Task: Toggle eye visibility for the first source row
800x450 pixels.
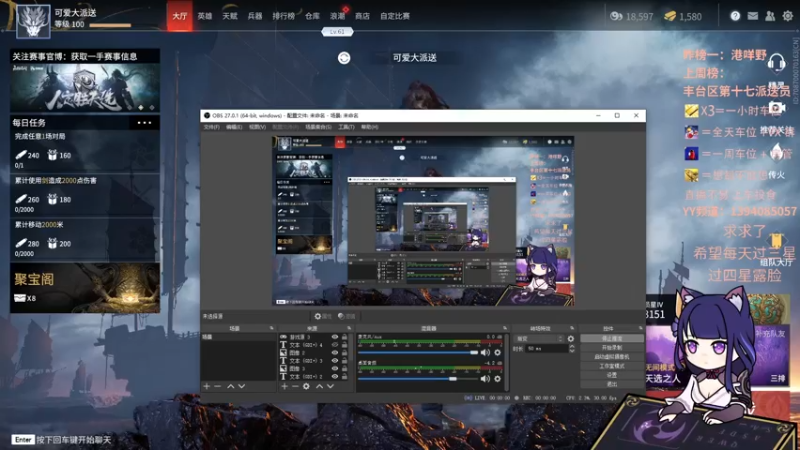Action: 335,337
